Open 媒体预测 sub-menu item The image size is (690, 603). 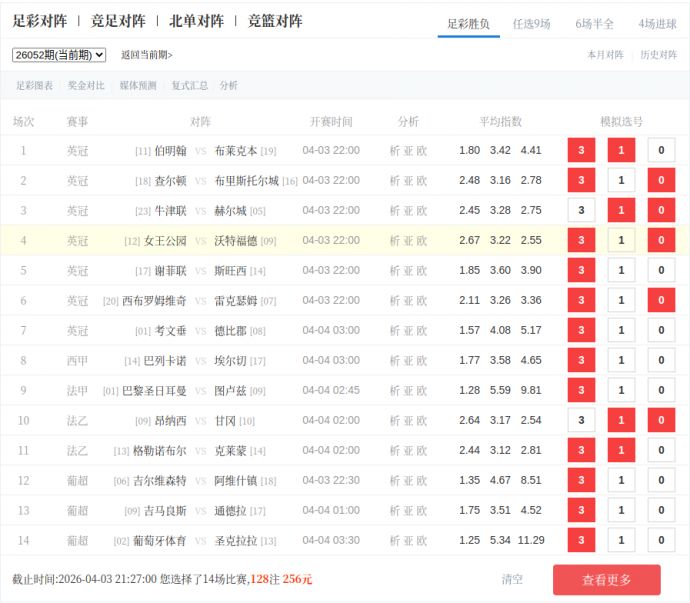[138, 86]
